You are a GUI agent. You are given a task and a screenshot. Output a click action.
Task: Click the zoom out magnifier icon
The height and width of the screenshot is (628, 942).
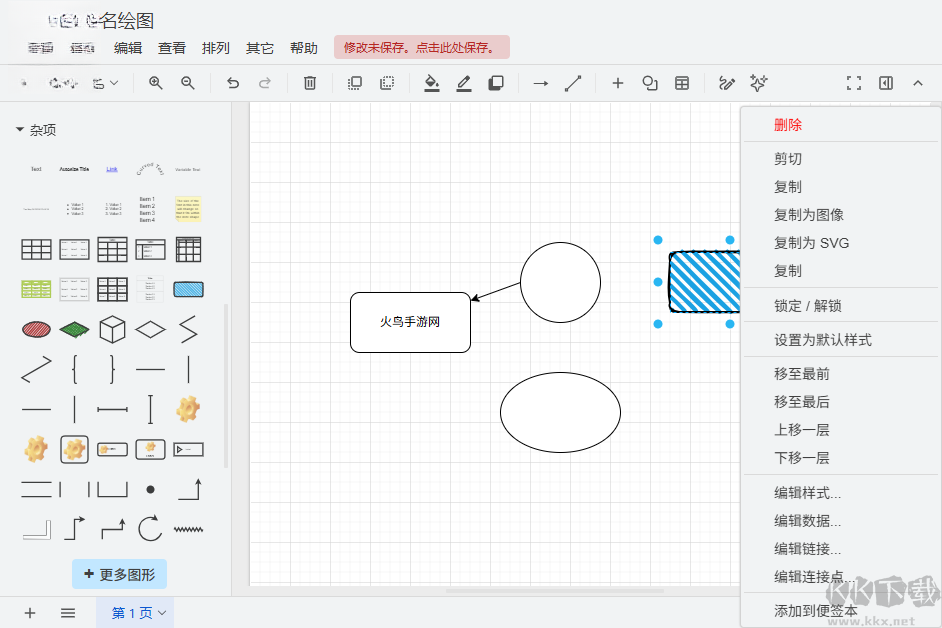pos(187,83)
